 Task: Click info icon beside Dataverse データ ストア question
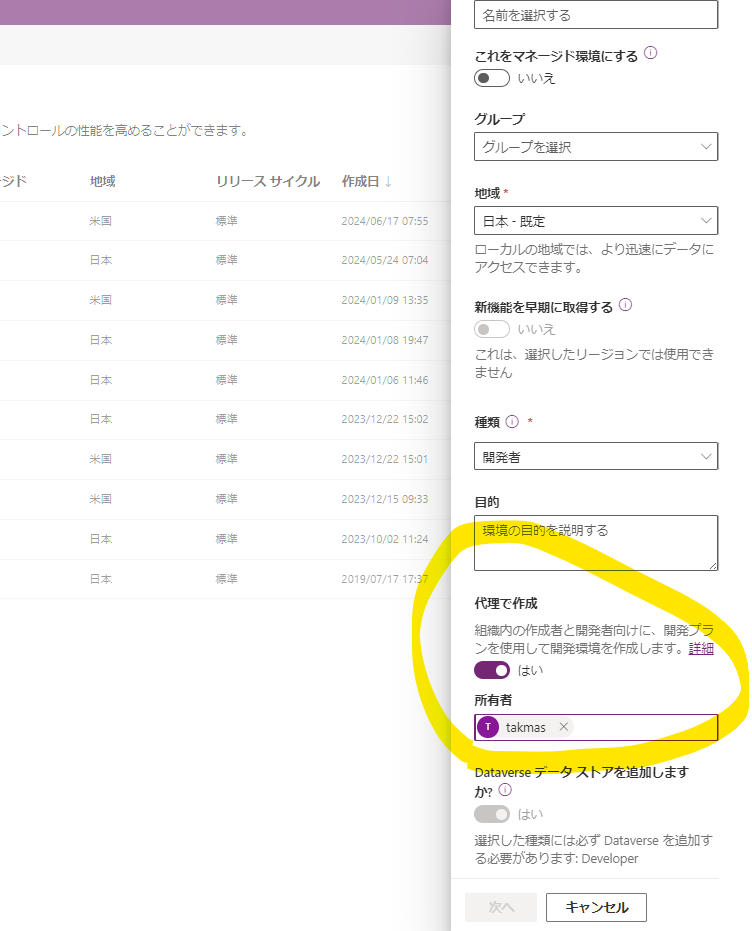(505, 790)
